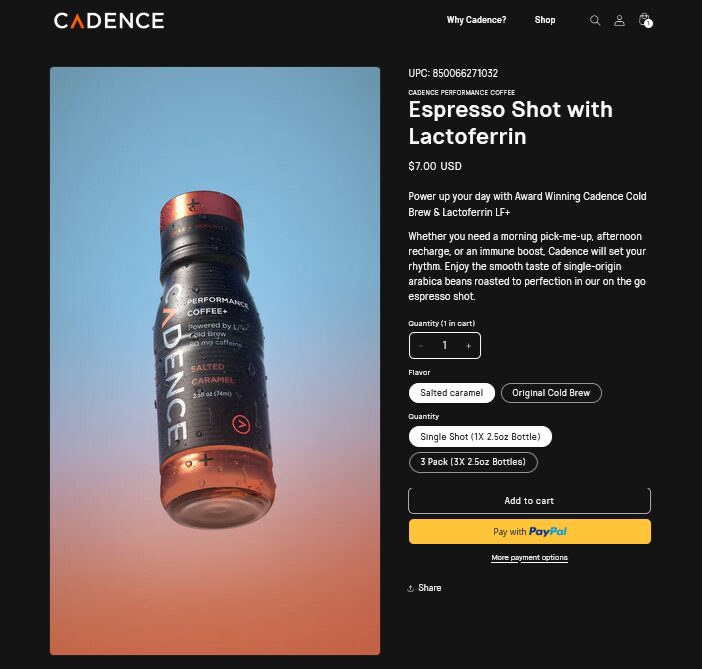This screenshot has width=702, height=669.
Task: Select the Salted caramel flavor
Action: pos(452,393)
